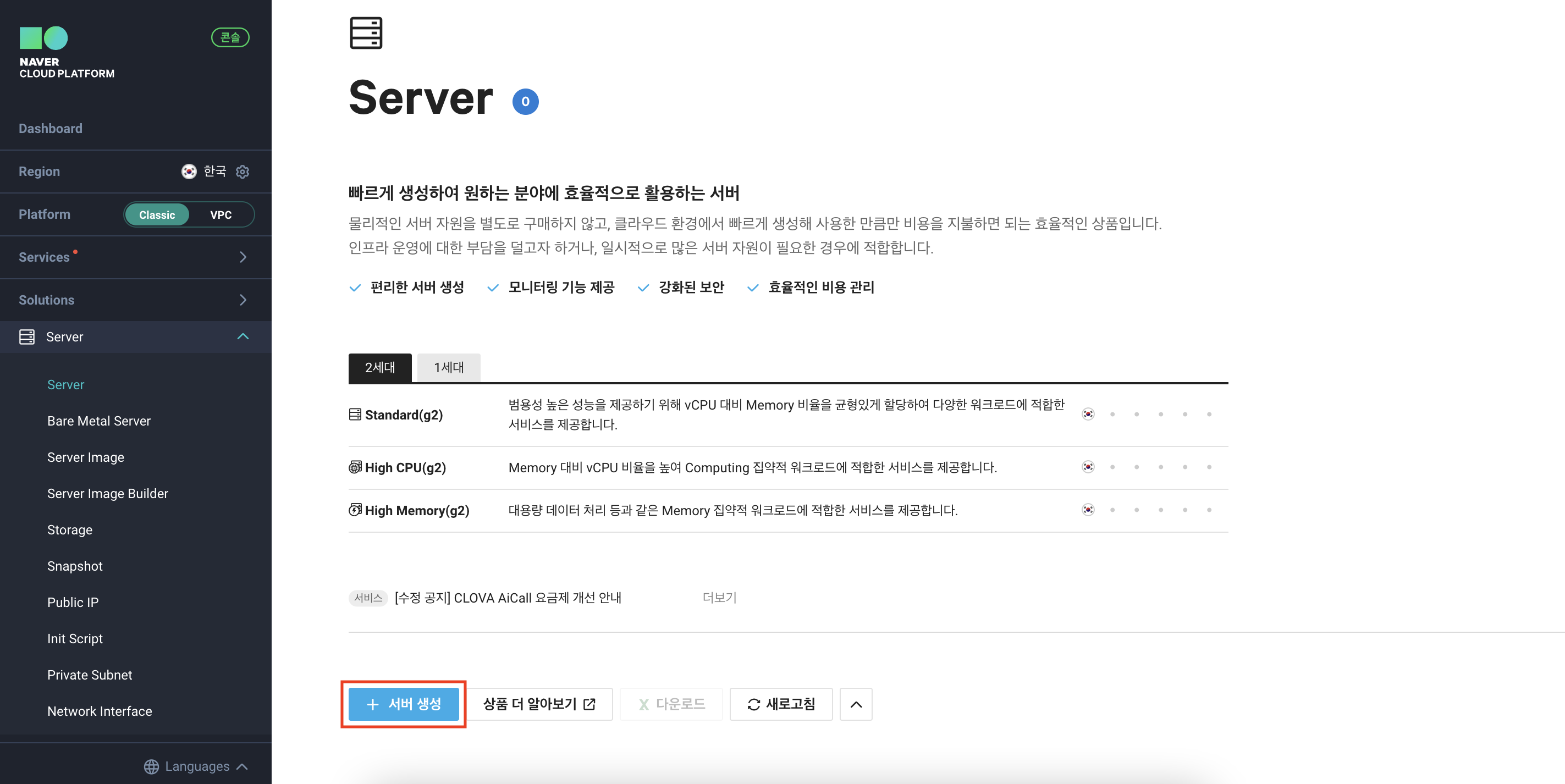Viewport: 1565px width, 784px height.
Task: Click the High Memory(g2) icon
Action: [355, 510]
